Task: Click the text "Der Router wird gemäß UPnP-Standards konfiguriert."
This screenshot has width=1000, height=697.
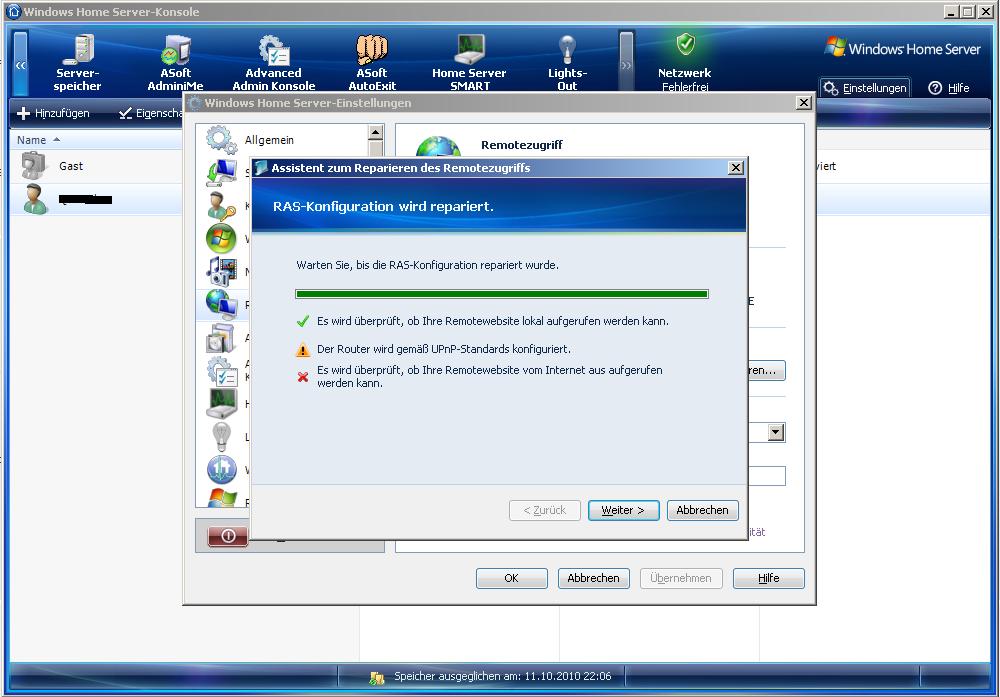Action: pos(444,349)
